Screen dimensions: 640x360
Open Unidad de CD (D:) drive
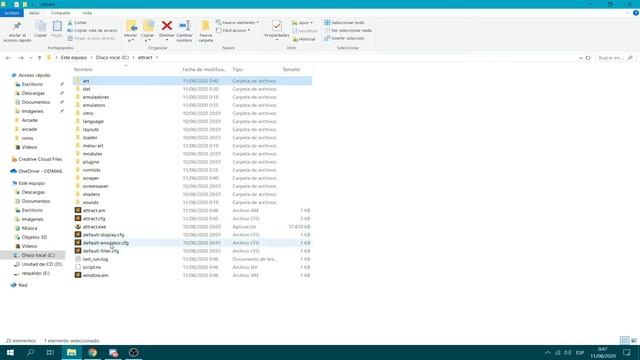[x=42, y=264]
